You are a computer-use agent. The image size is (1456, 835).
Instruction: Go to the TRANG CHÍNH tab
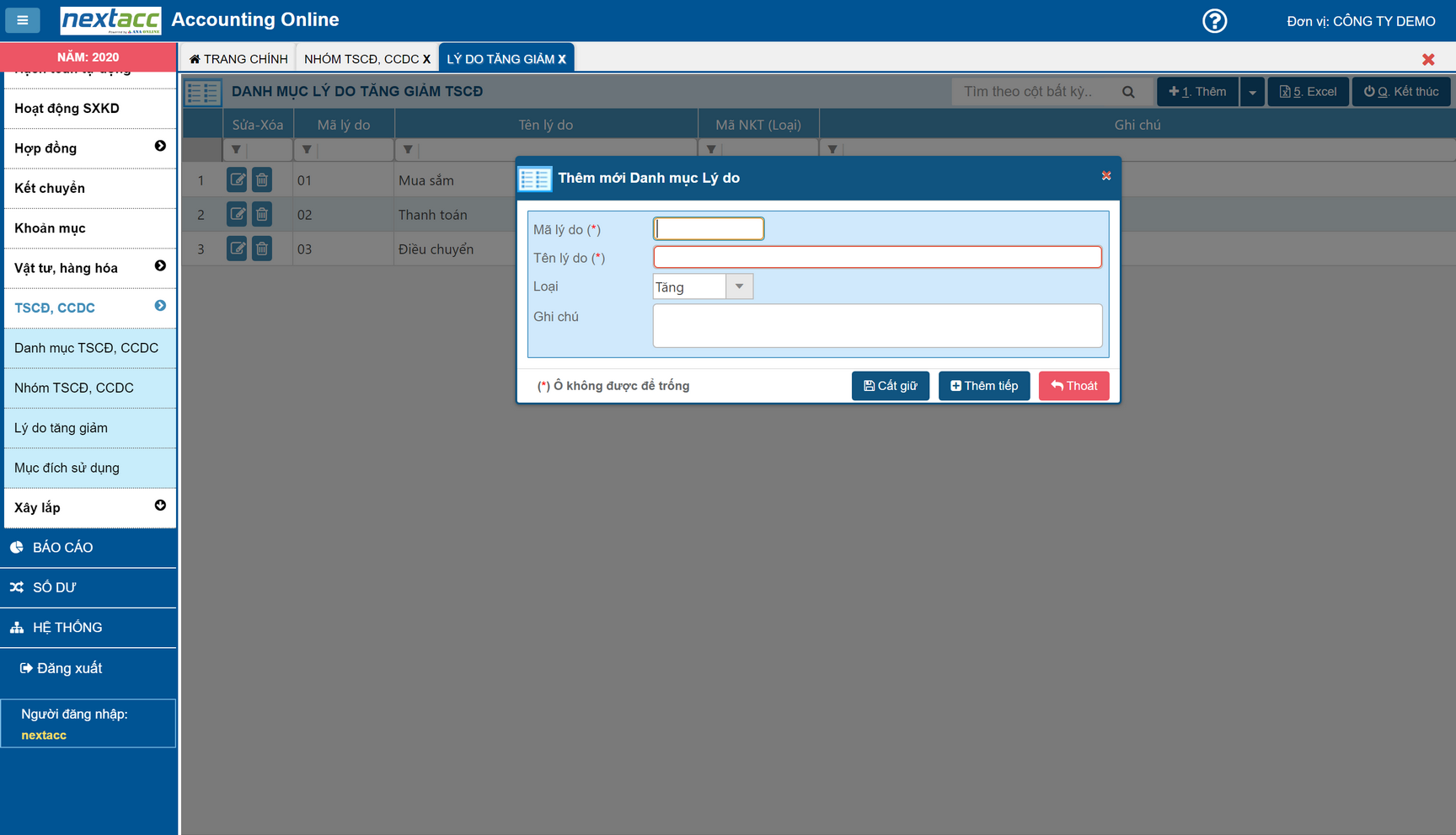[239, 59]
